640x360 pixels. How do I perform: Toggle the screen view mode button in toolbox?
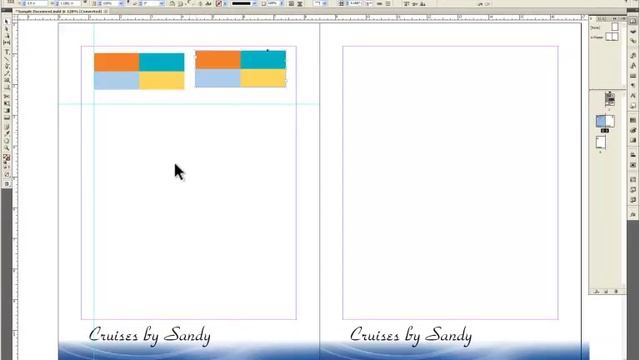[7, 184]
